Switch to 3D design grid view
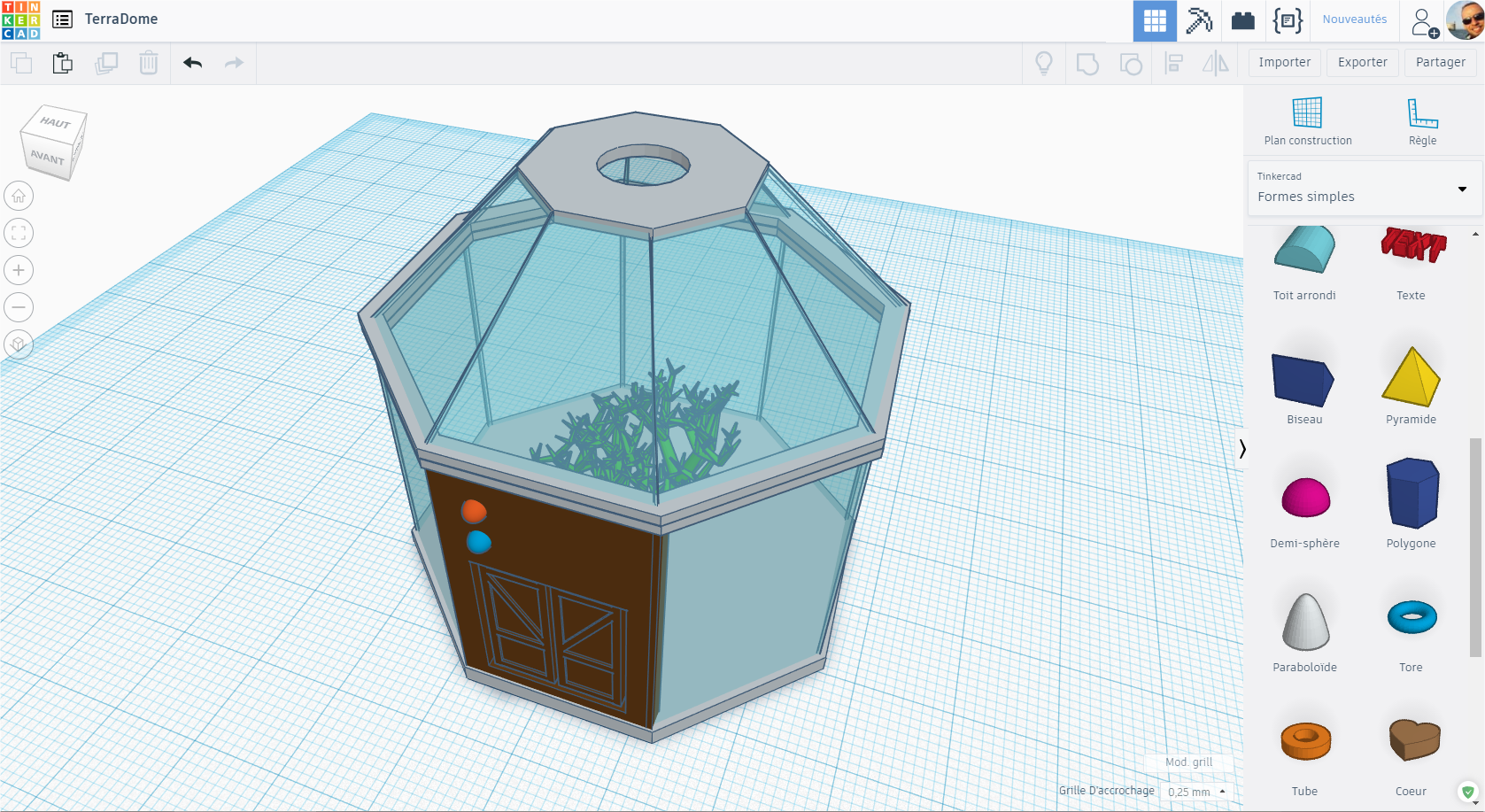 click(x=1155, y=20)
